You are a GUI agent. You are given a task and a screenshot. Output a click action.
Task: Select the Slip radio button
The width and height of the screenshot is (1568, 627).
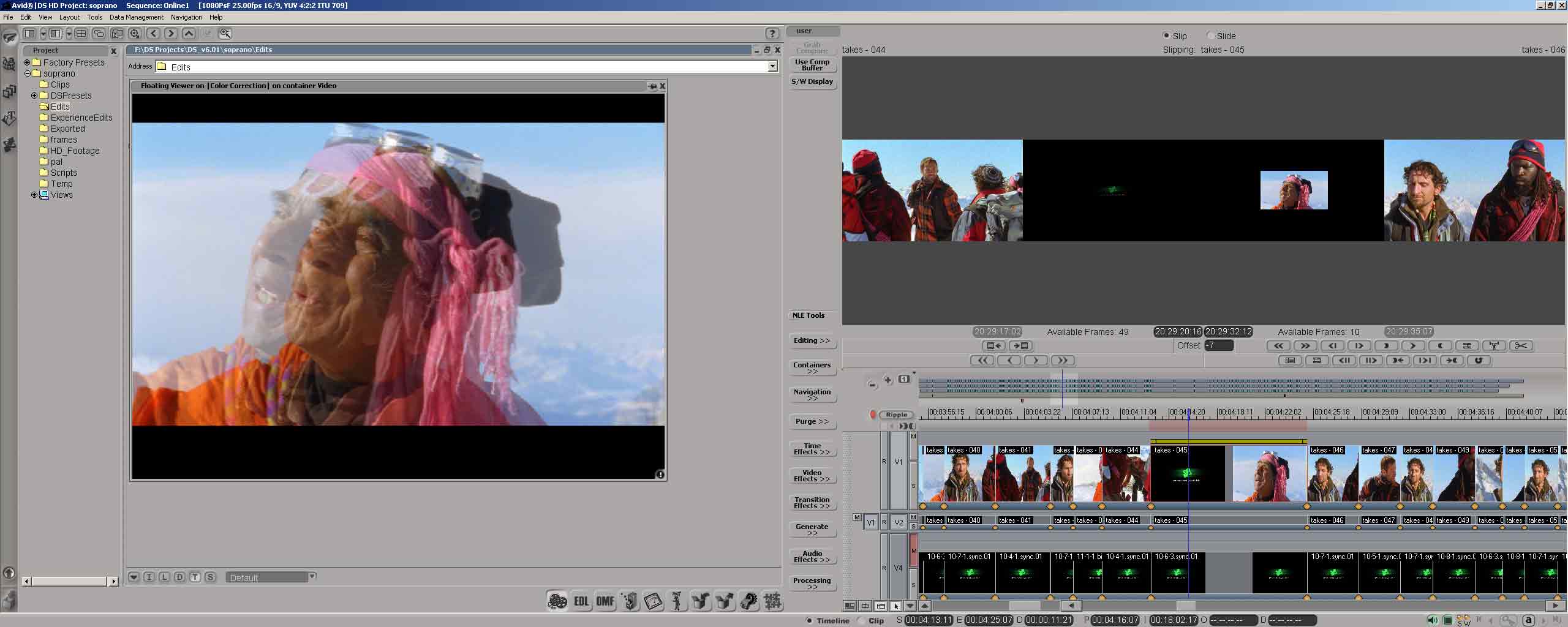1166,36
